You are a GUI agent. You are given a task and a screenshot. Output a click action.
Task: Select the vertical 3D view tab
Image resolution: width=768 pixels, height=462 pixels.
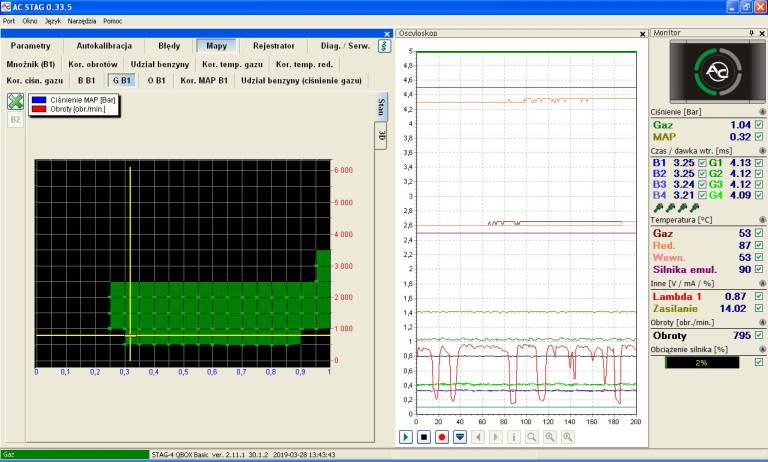pyautogui.click(x=382, y=136)
